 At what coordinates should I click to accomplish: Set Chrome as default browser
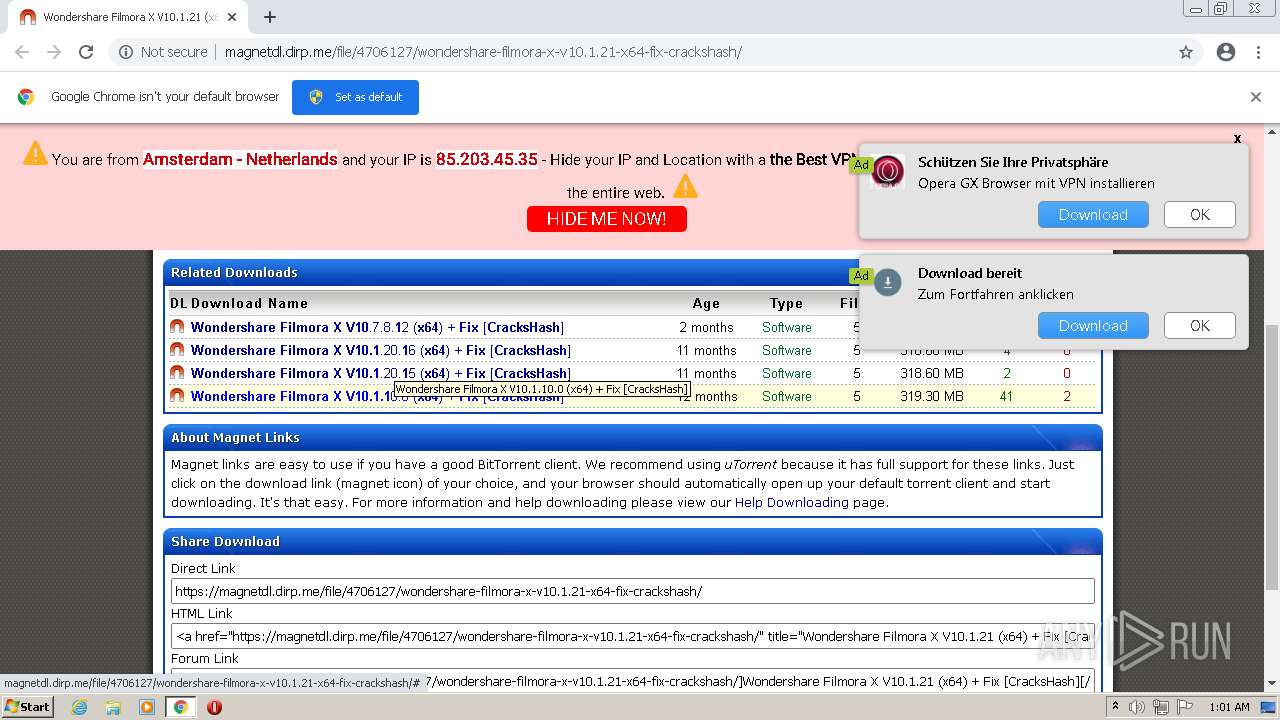click(355, 97)
